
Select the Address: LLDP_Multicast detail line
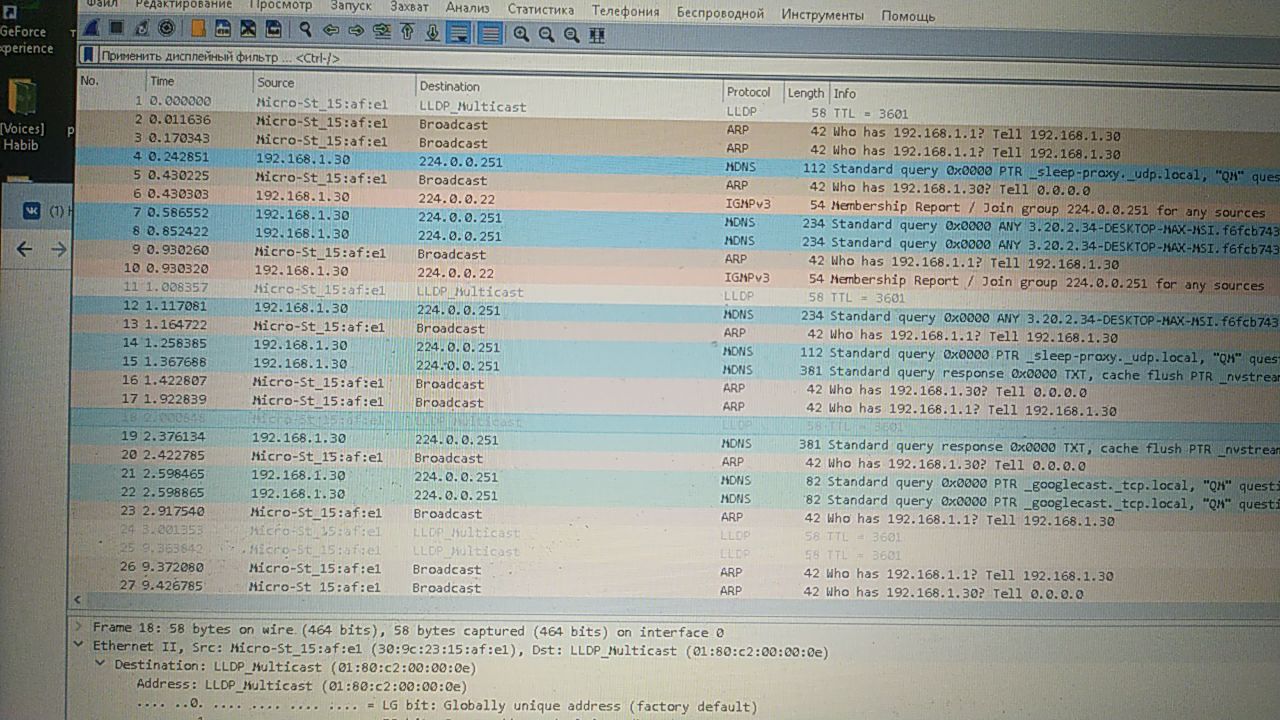click(x=301, y=686)
